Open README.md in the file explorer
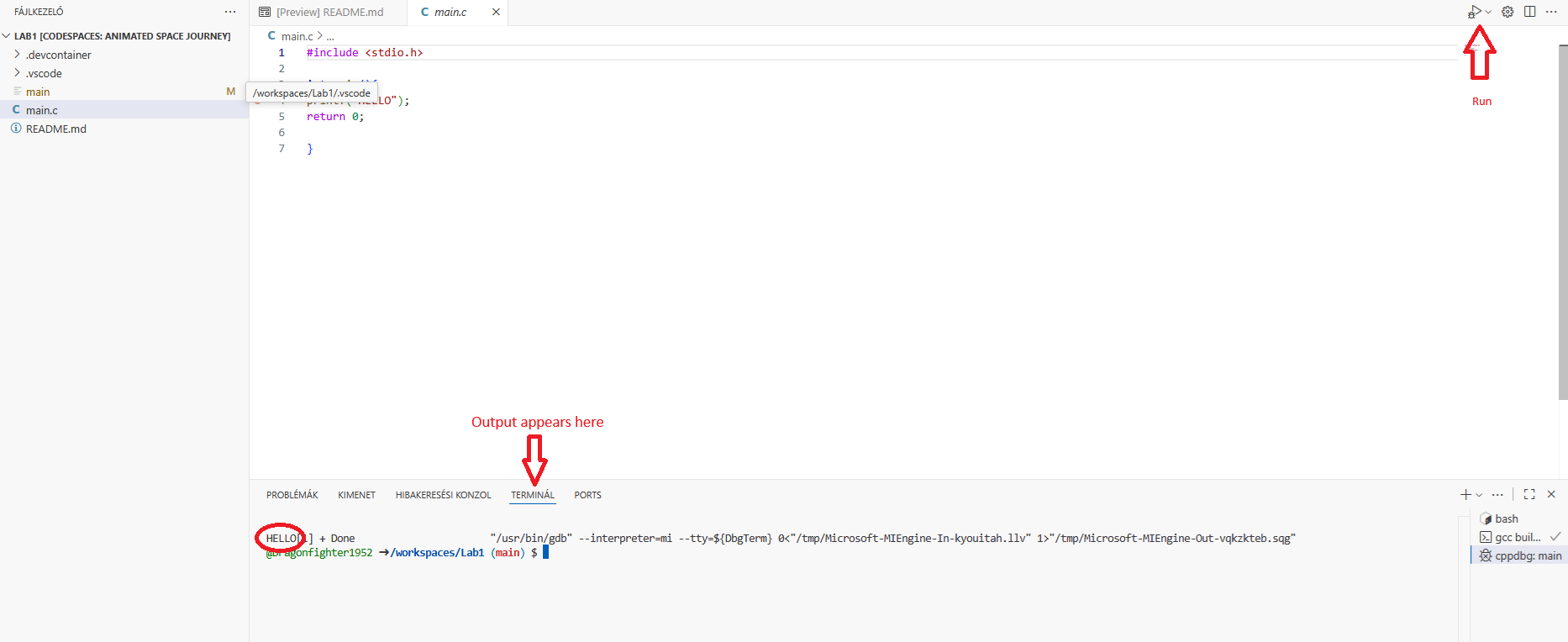1568x642 pixels. pos(55,129)
